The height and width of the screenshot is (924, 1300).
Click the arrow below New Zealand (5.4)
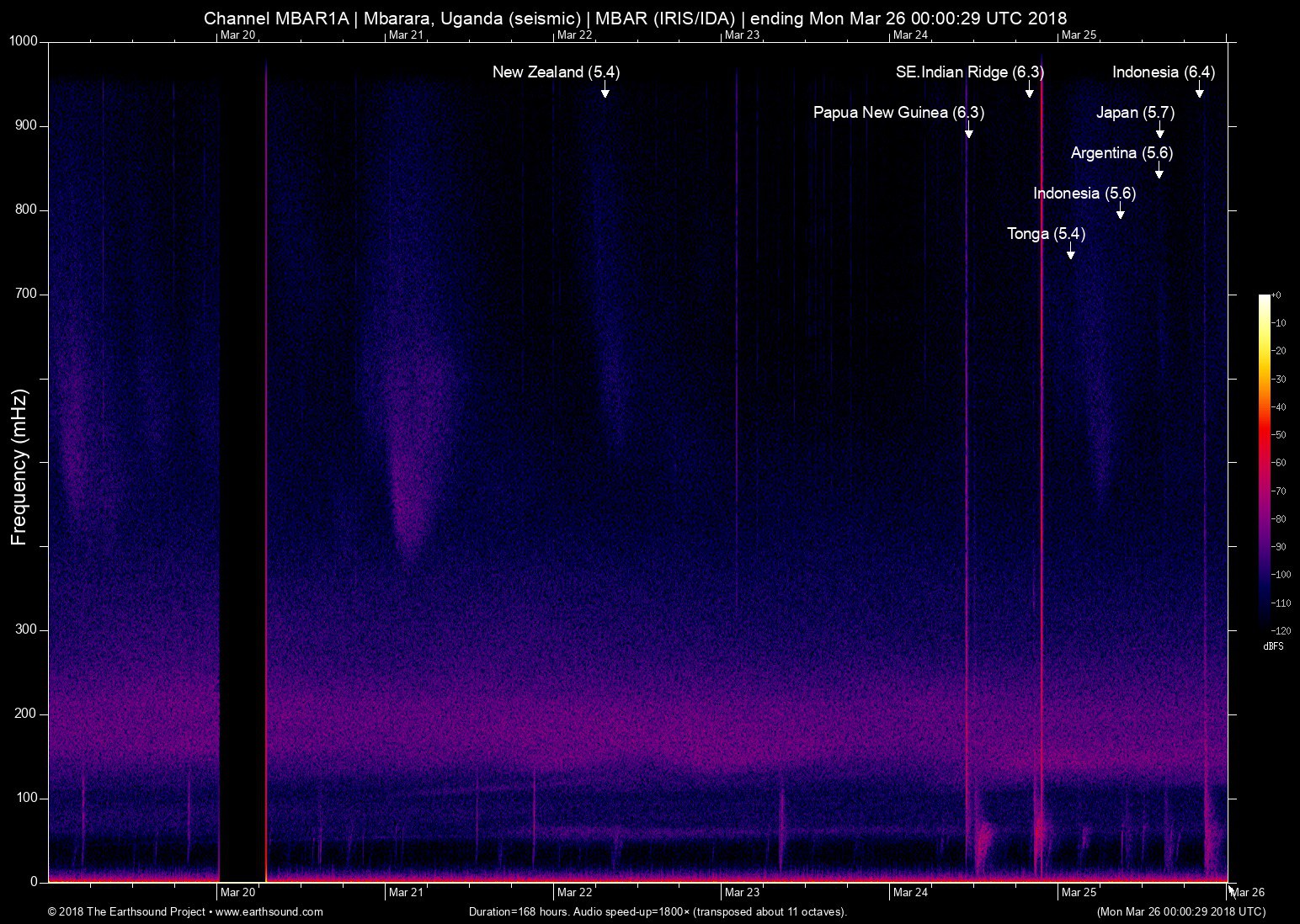click(x=605, y=89)
